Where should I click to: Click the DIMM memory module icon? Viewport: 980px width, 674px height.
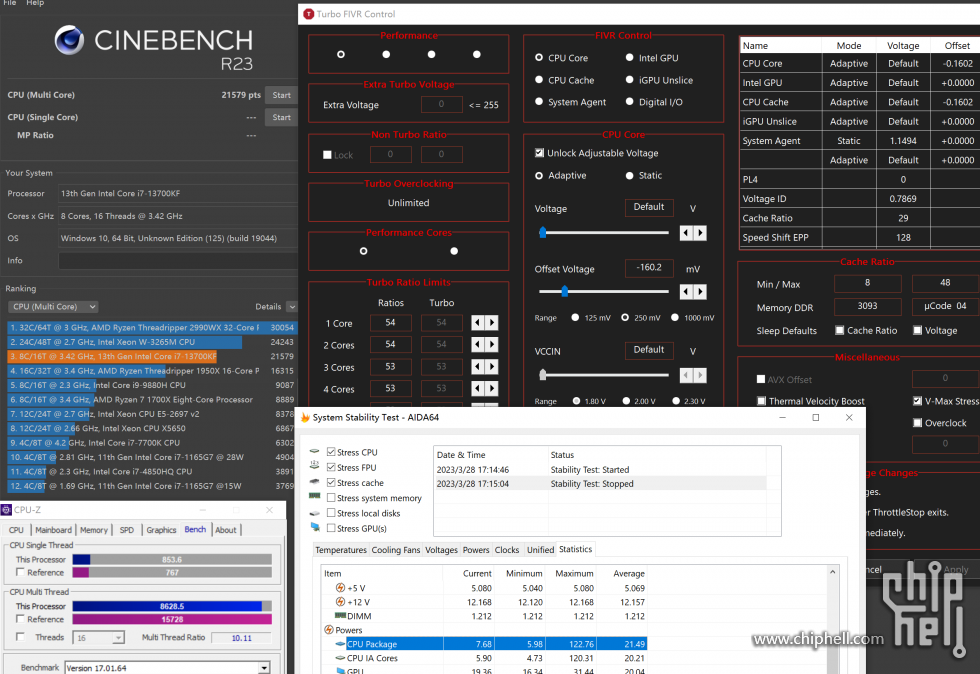[341, 616]
